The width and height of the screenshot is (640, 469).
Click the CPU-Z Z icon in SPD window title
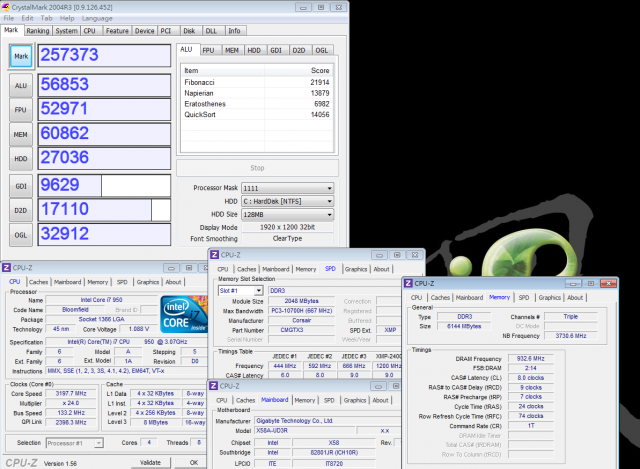click(214, 255)
